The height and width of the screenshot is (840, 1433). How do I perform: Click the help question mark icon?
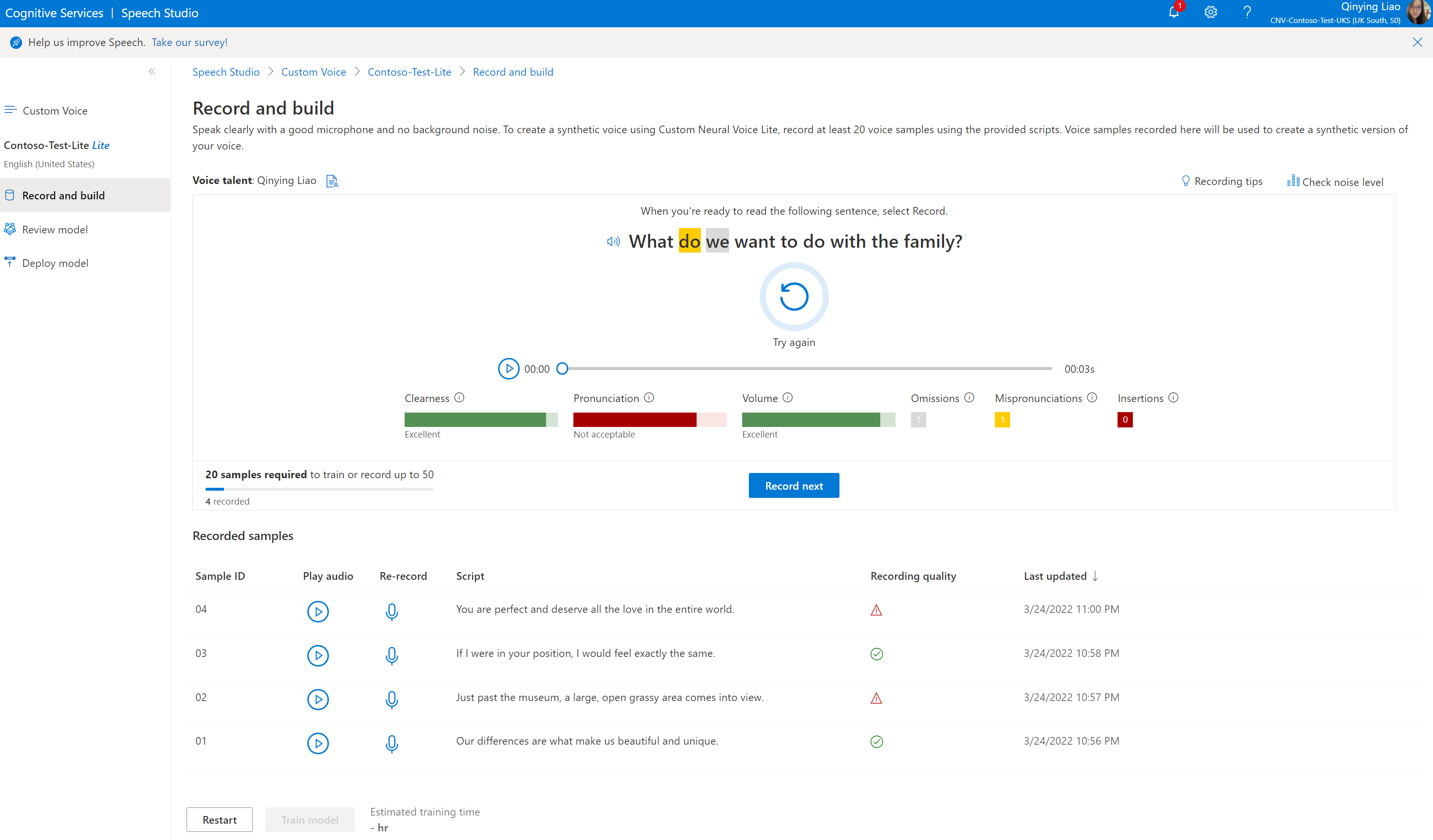[1247, 12]
